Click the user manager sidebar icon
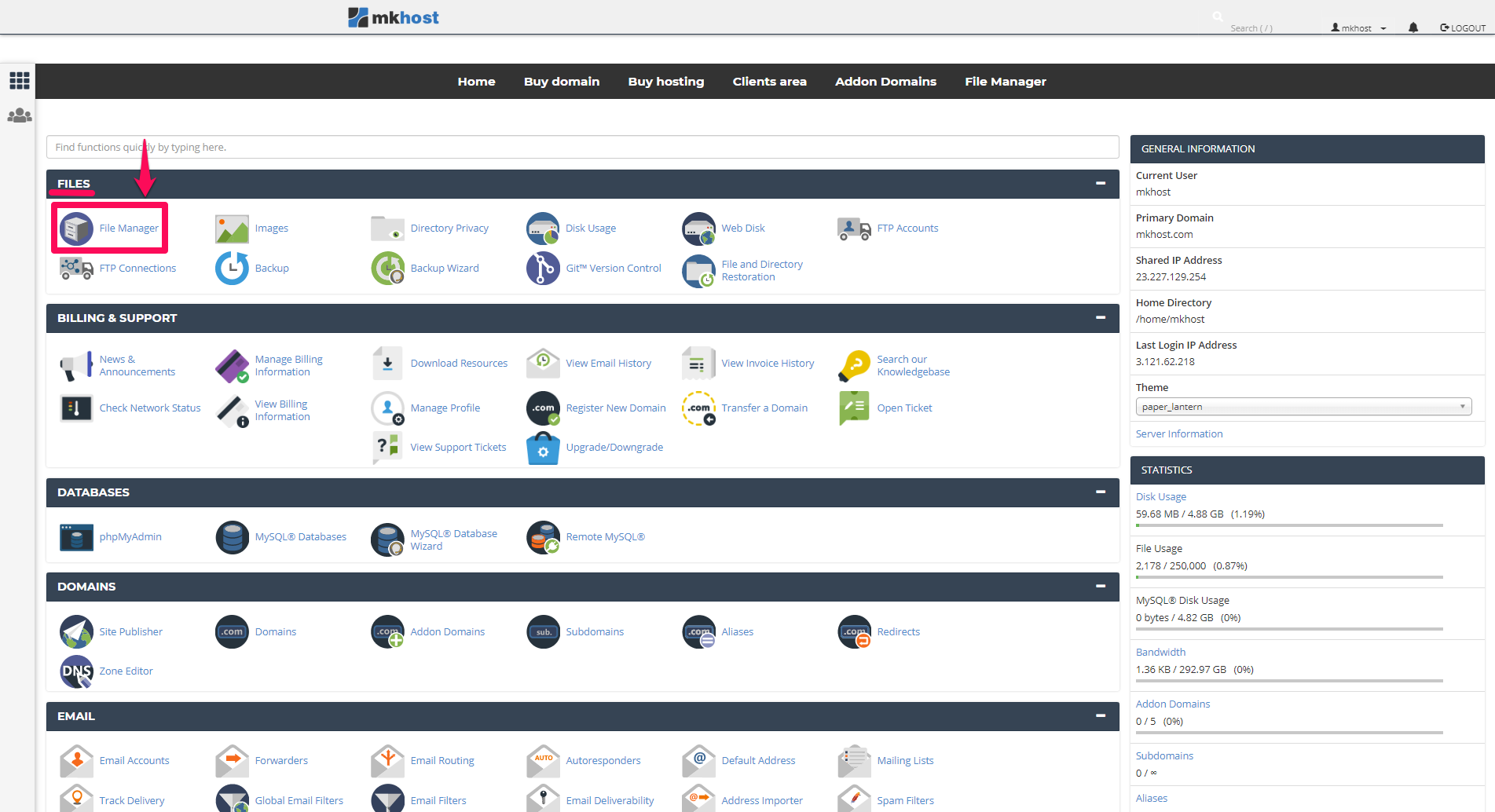 (19, 115)
